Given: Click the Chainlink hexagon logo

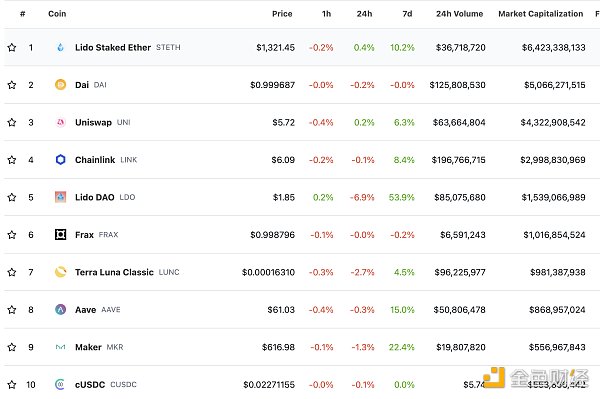Looking at the screenshot, I should pyautogui.click(x=60, y=160).
